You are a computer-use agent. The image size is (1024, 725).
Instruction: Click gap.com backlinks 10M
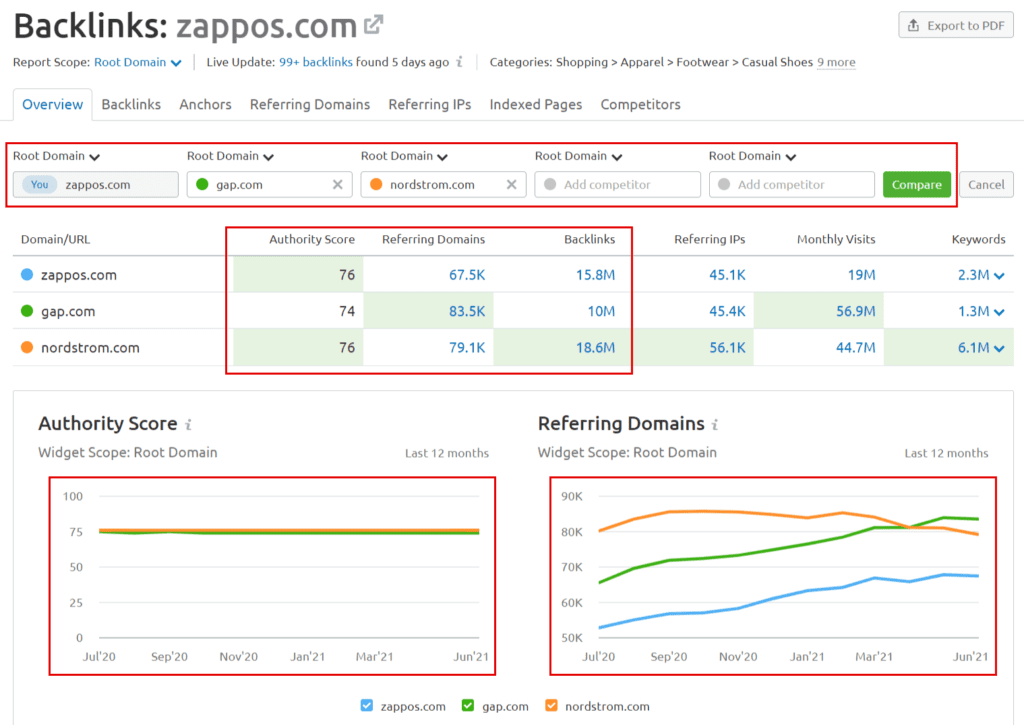click(x=601, y=312)
